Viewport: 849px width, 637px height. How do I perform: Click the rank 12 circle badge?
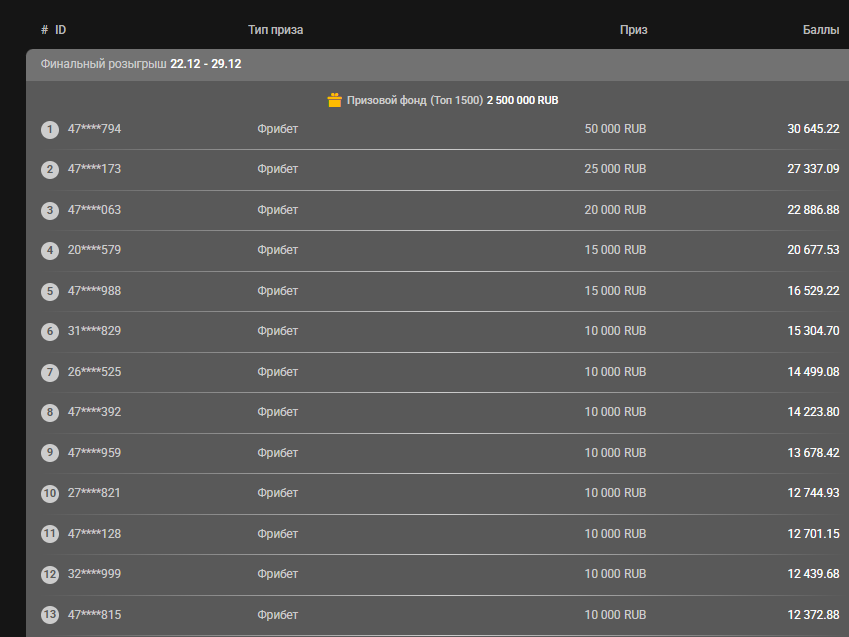pos(50,574)
